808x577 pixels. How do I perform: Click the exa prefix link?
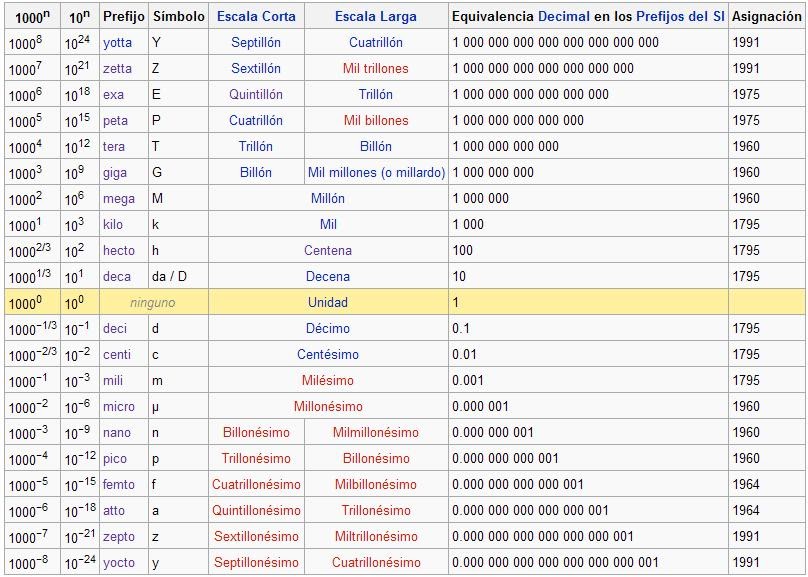click(113, 95)
